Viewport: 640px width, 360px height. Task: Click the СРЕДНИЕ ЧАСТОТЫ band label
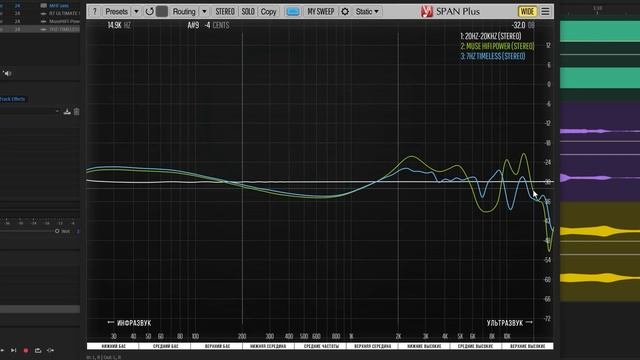(x=321, y=346)
